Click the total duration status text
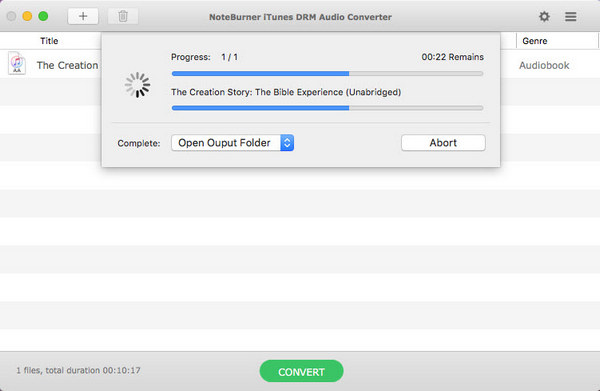Image resolution: width=600 pixels, height=391 pixels. click(78, 370)
